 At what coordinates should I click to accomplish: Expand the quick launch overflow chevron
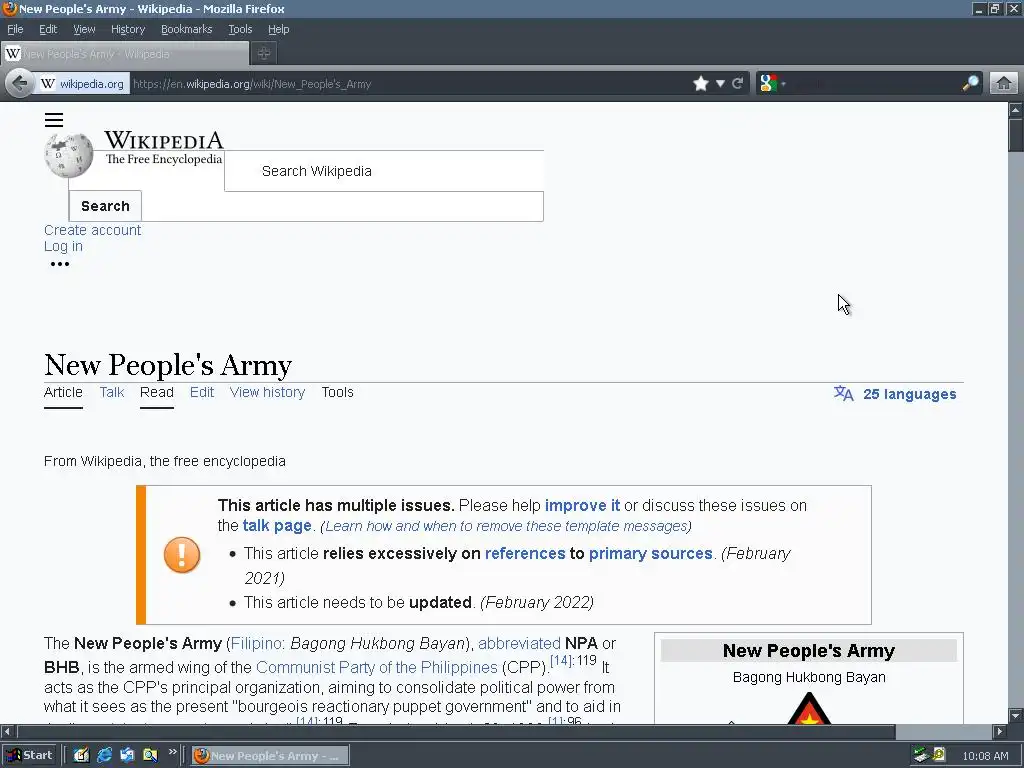pos(172,752)
